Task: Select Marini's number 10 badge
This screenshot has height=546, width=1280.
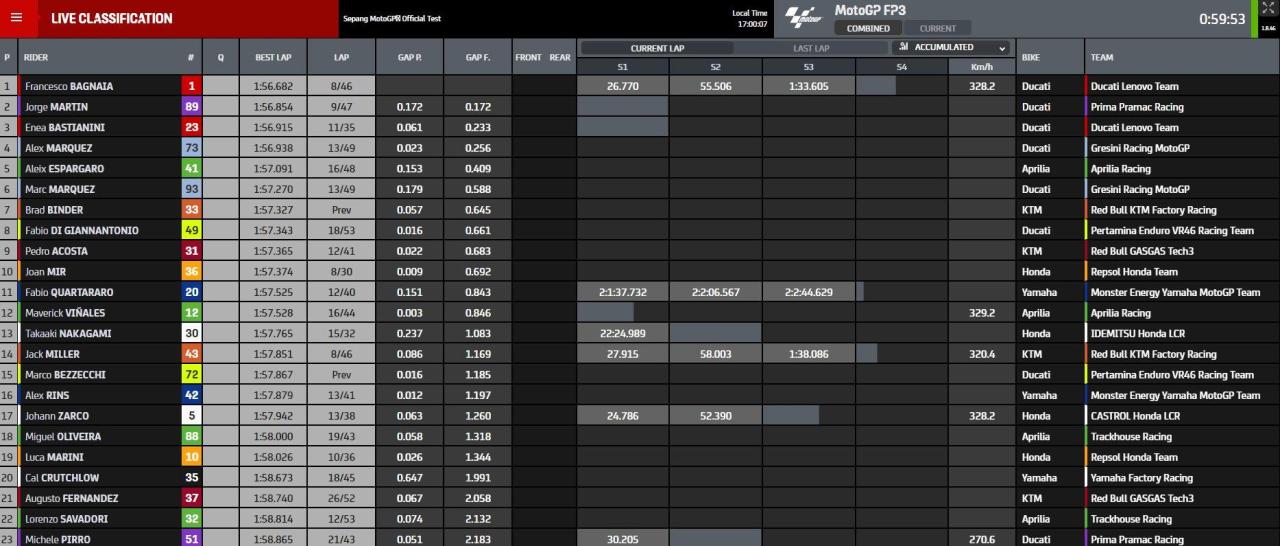Action: (191, 457)
